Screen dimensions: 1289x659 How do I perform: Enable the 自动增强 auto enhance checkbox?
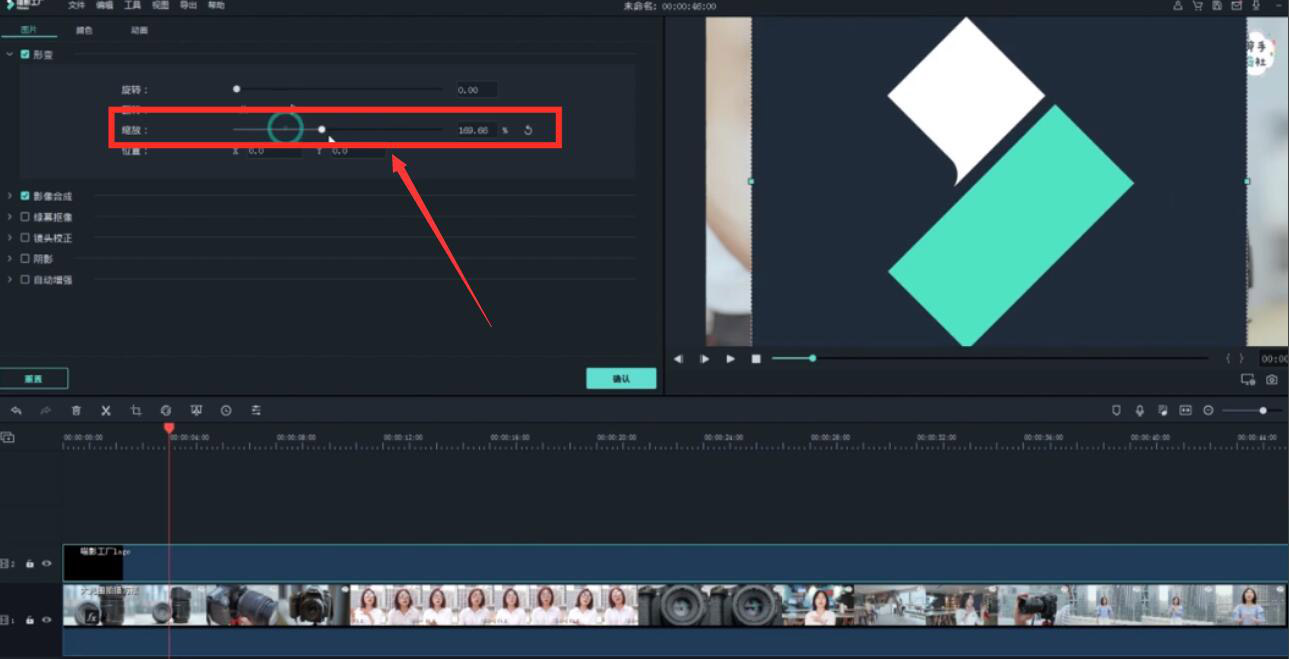(25, 280)
